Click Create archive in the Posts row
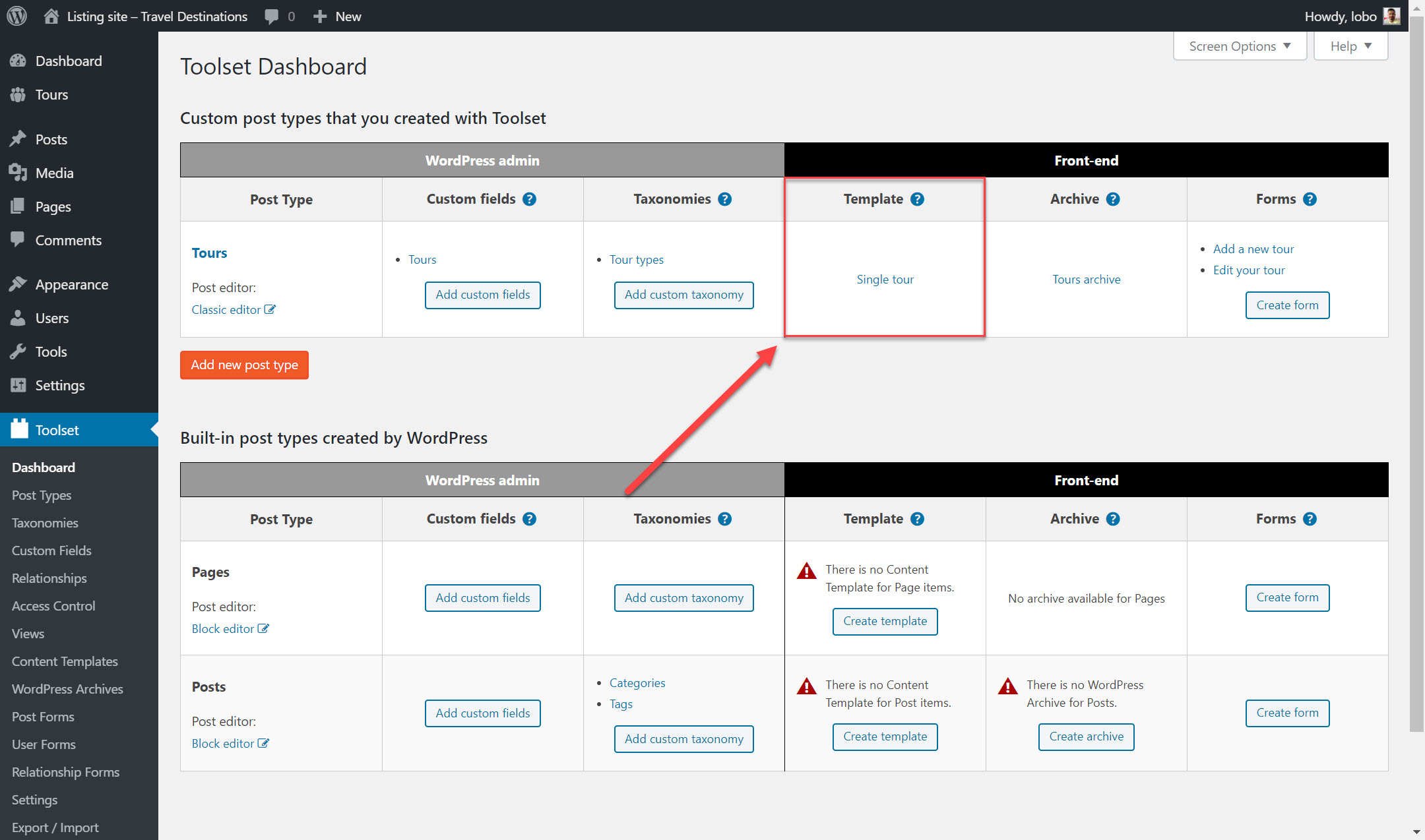 point(1087,736)
